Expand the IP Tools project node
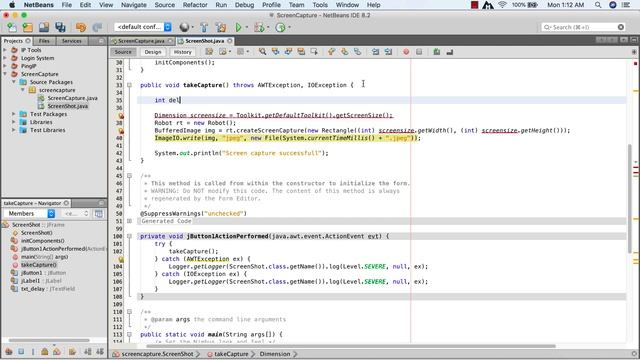 5,50
